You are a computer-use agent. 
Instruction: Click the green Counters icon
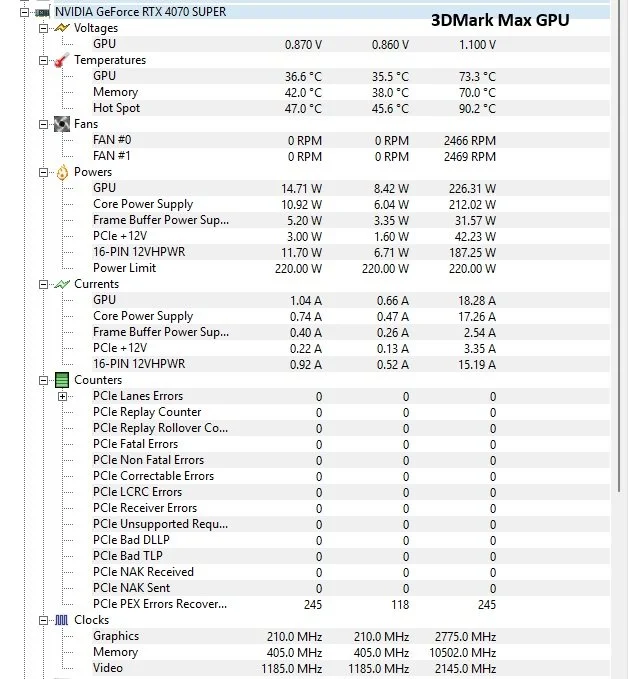(x=62, y=380)
